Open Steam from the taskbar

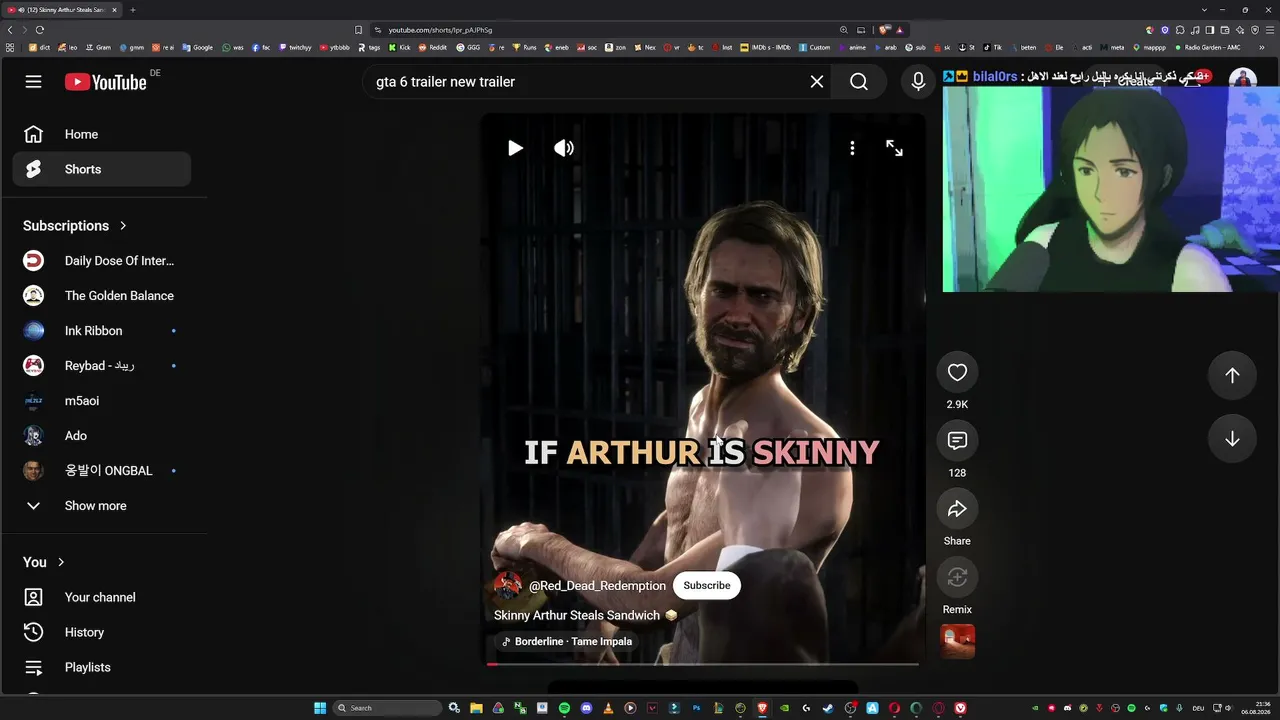tap(828, 708)
